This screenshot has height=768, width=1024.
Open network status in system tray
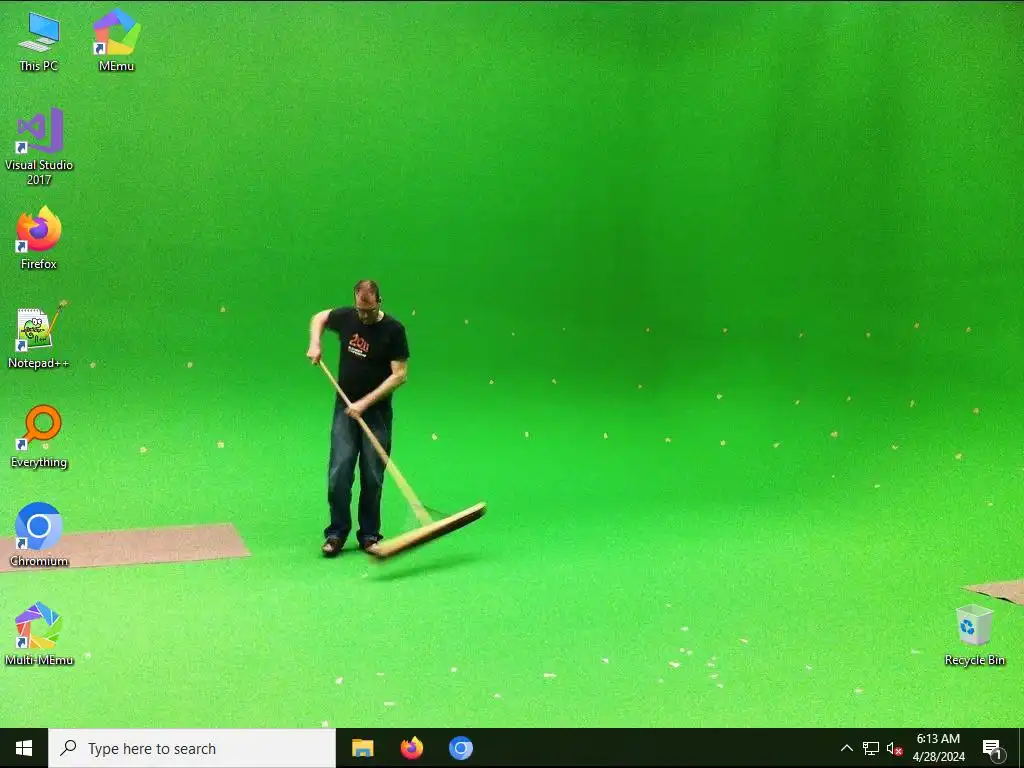tap(871, 748)
